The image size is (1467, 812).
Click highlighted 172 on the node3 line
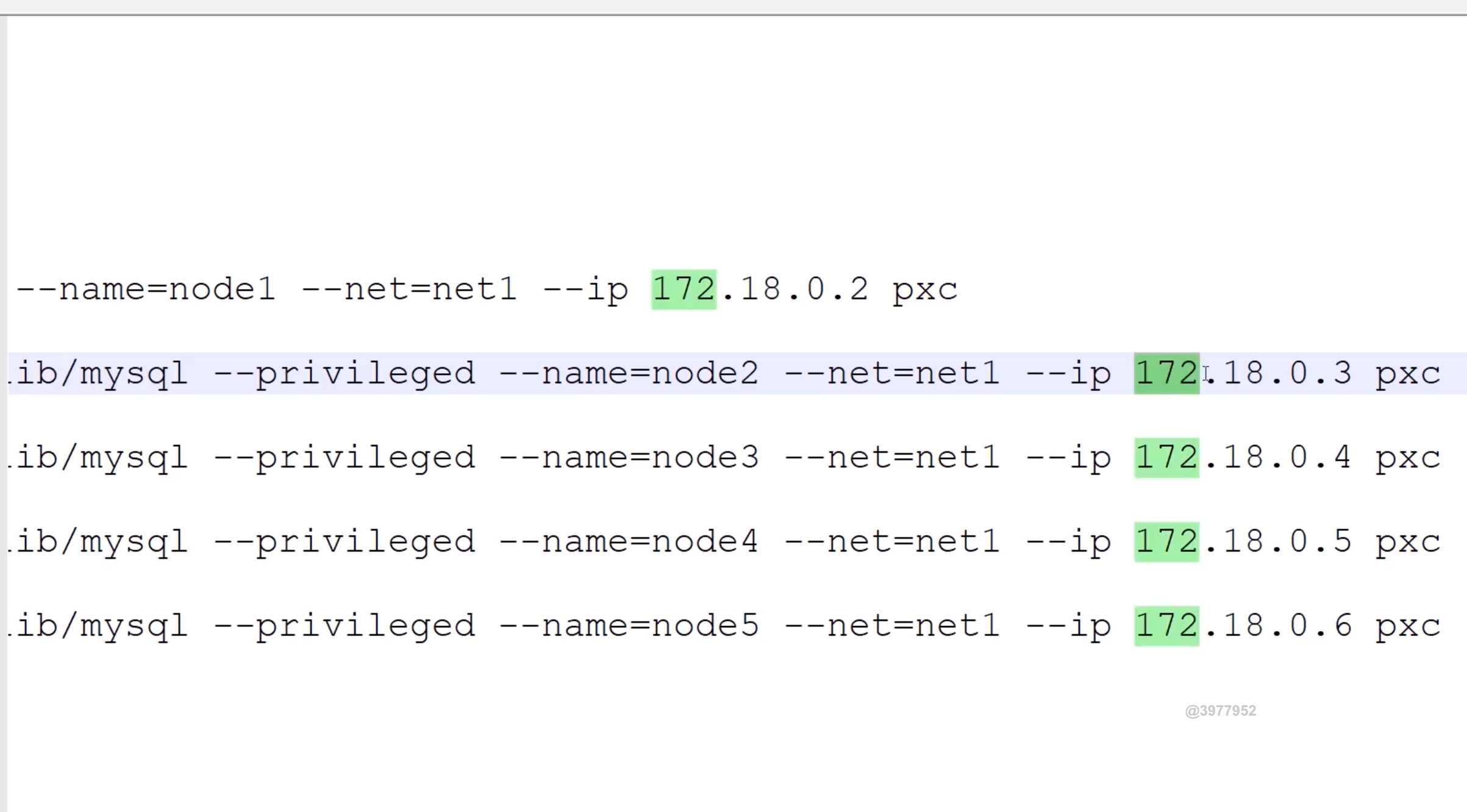[x=1166, y=457]
